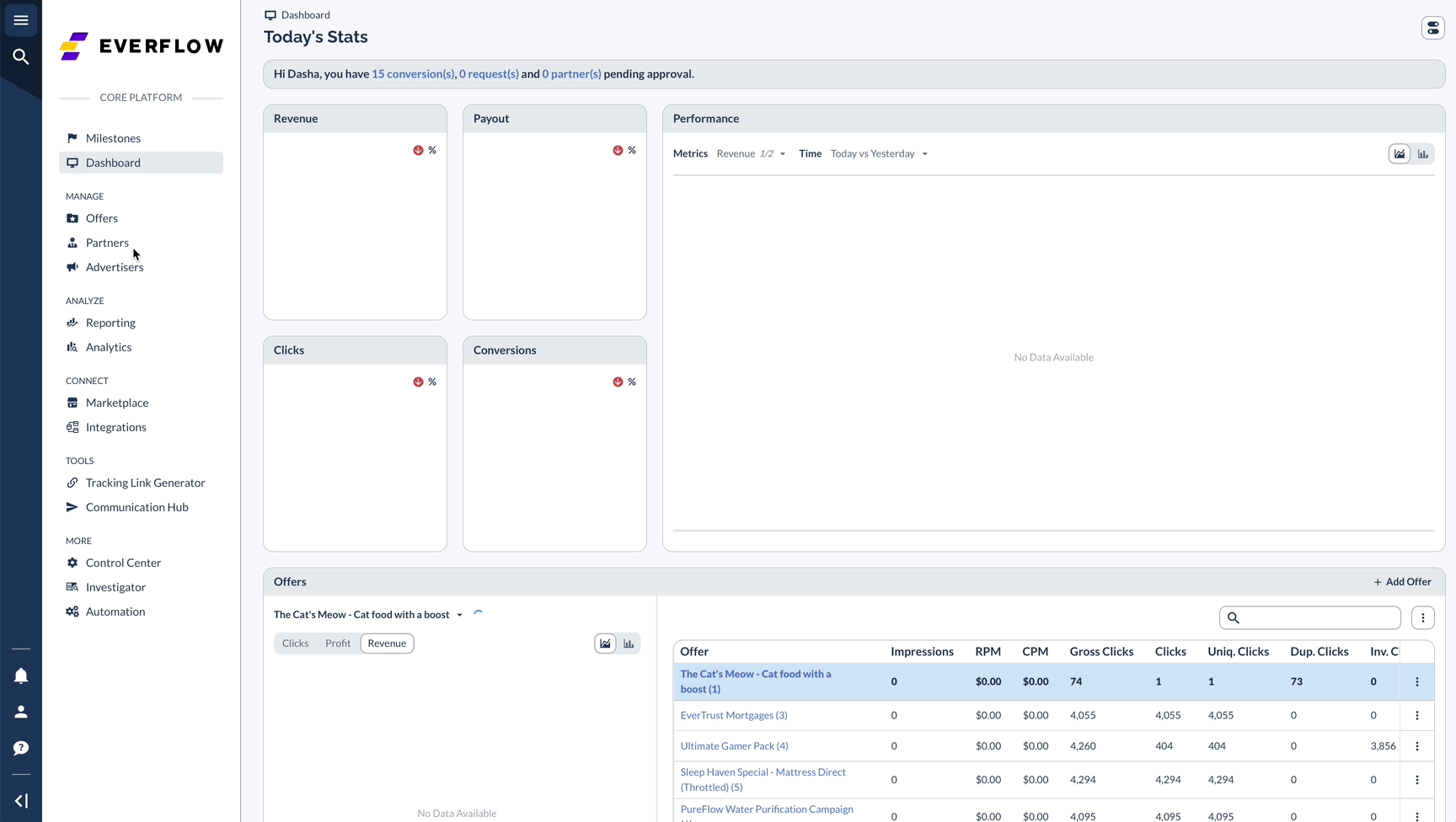Open Control Center

141,563
